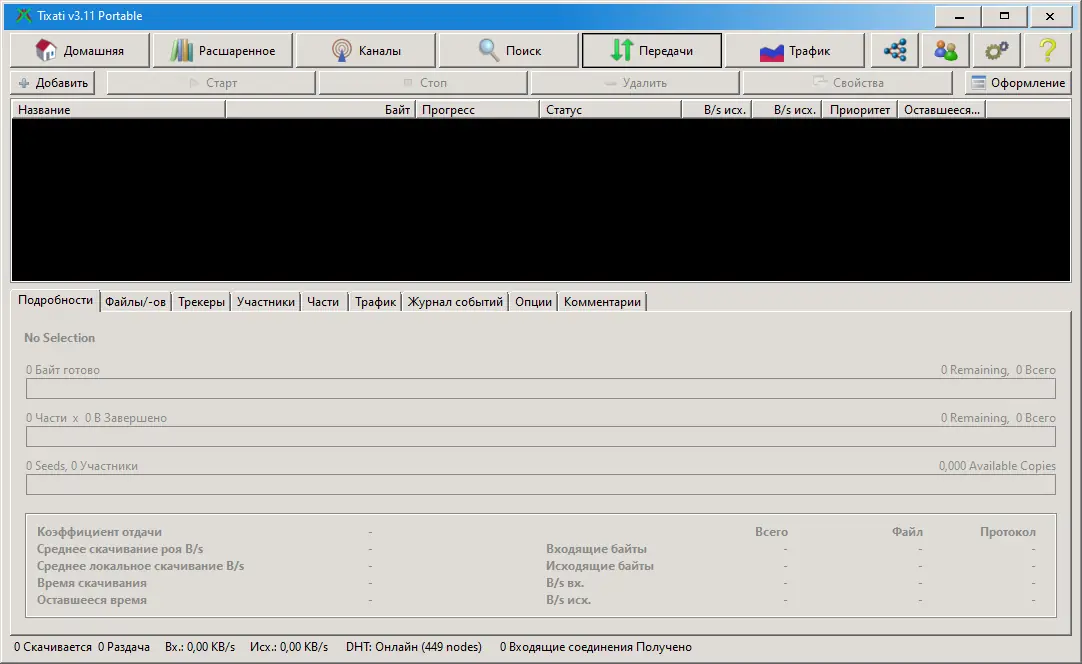Click the Входящие байты label
1082x664 pixels.
coord(596,549)
